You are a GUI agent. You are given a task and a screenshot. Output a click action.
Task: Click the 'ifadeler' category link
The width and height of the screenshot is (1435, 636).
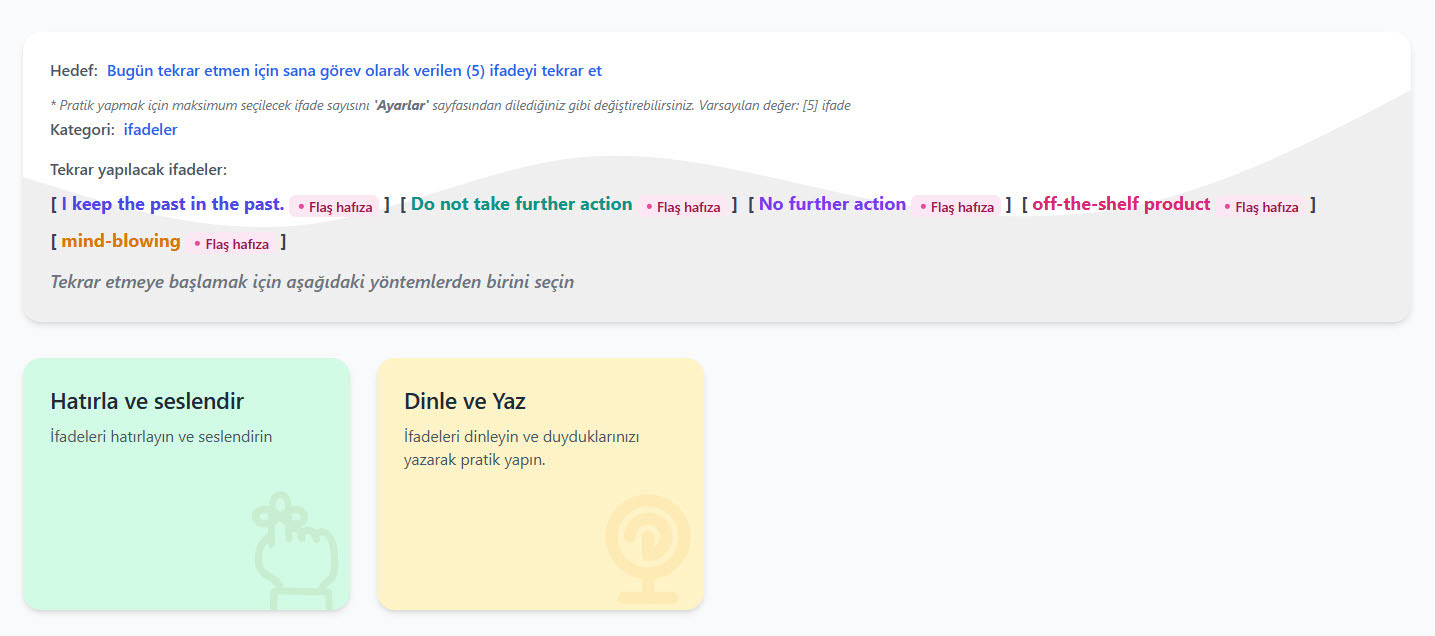(x=150, y=130)
